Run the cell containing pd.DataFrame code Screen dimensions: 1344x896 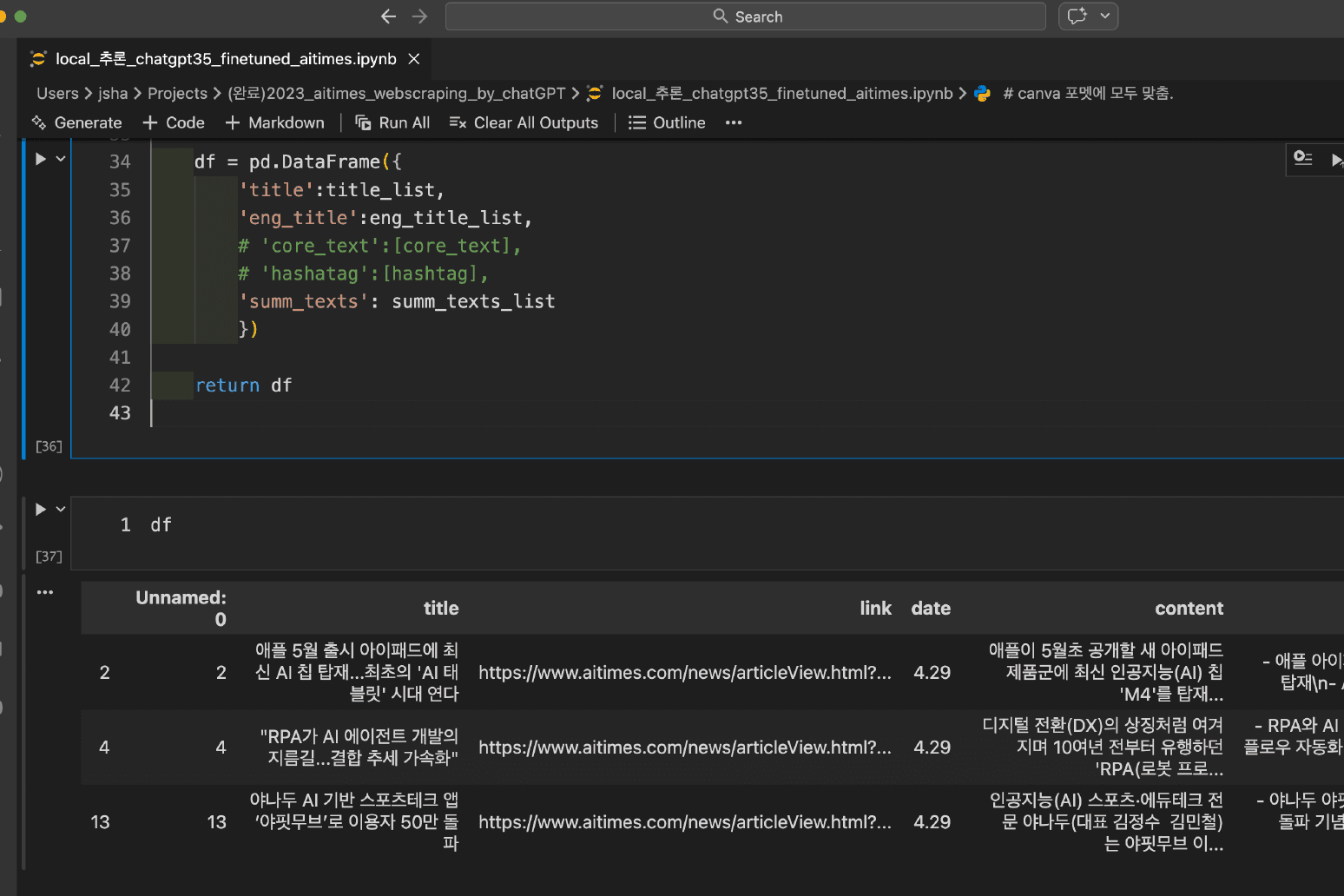(x=40, y=160)
